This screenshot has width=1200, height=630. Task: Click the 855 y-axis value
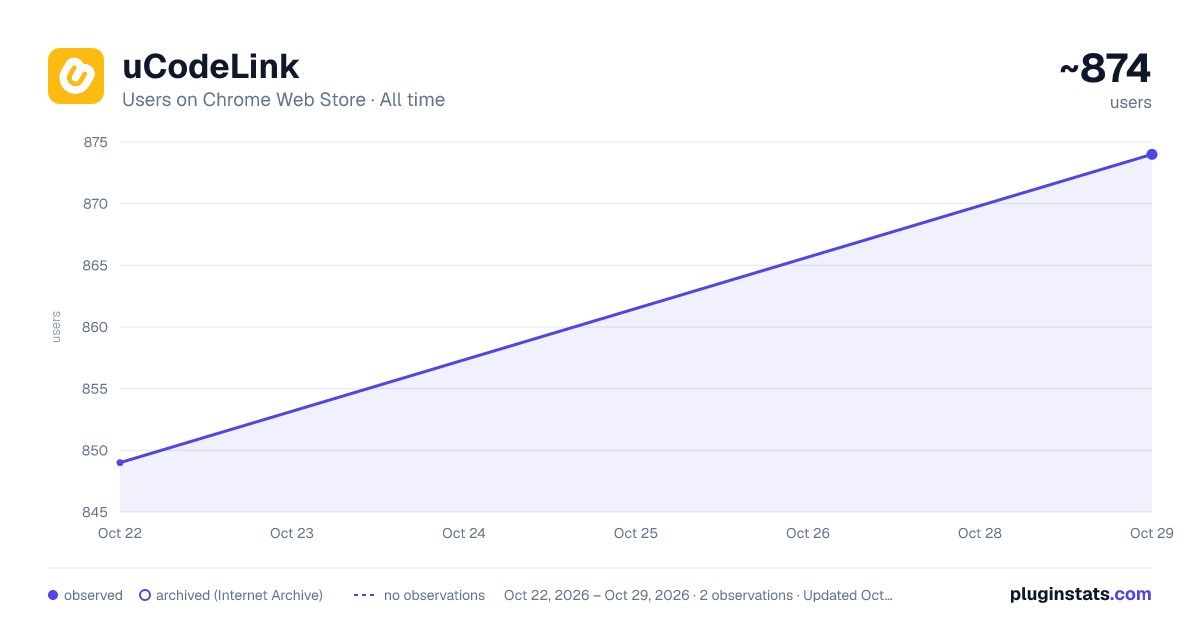click(95, 389)
